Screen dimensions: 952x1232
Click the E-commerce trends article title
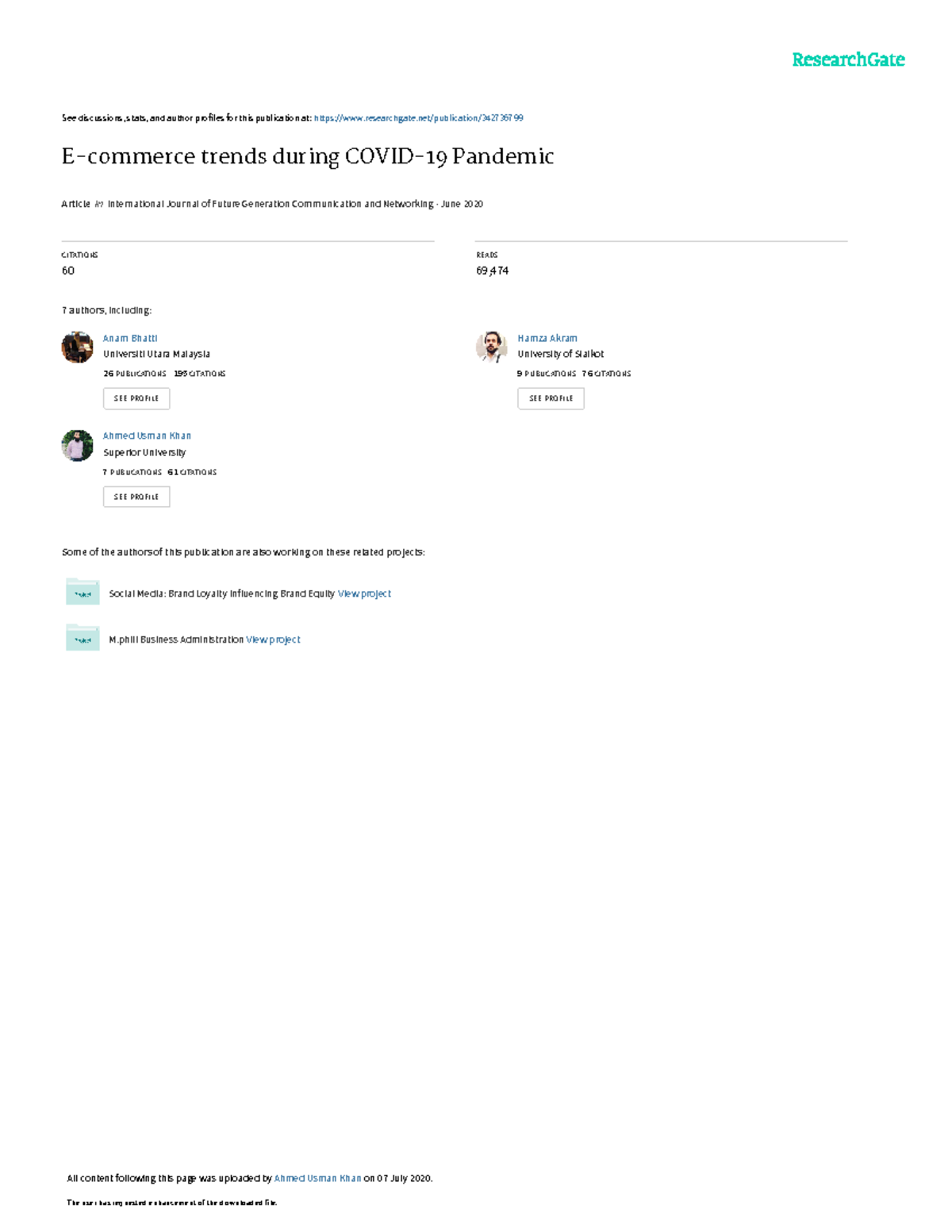307,156
